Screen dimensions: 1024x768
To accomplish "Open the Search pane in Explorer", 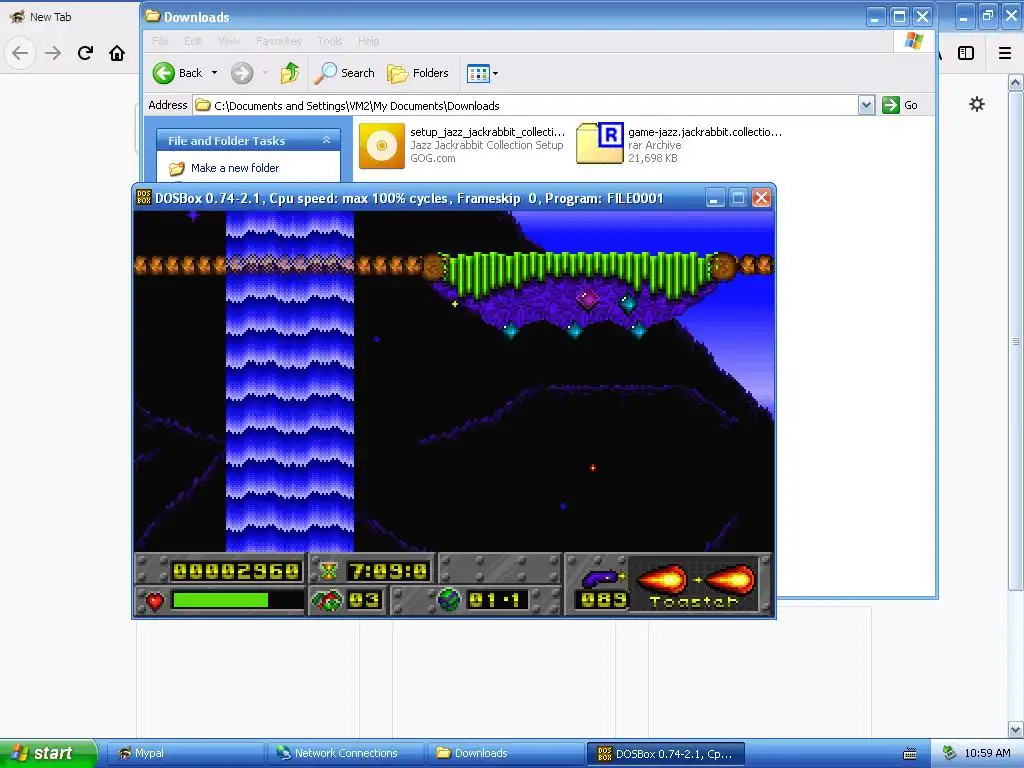I will click(344, 73).
